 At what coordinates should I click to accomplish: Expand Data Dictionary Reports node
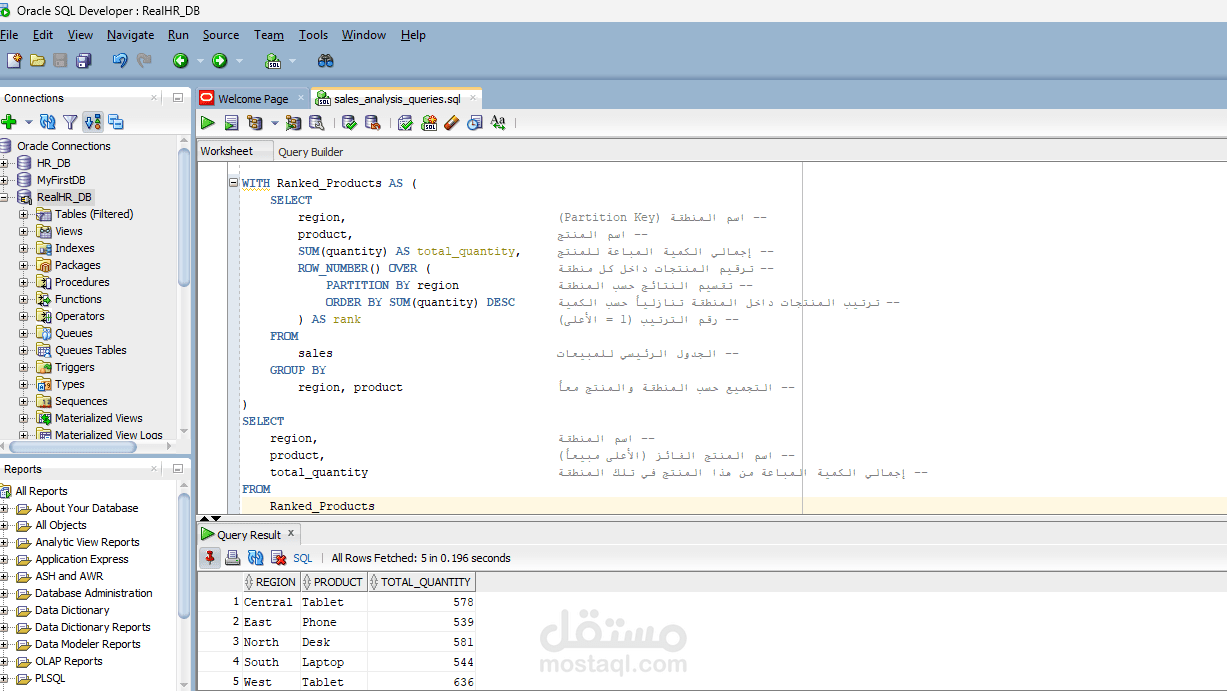(5, 627)
